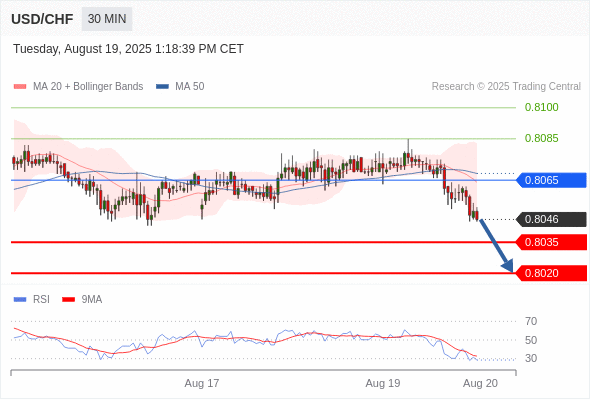Viewport: 590px width, 400px height.
Task: Click the RSI 70 level label
Action: tap(531, 321)
